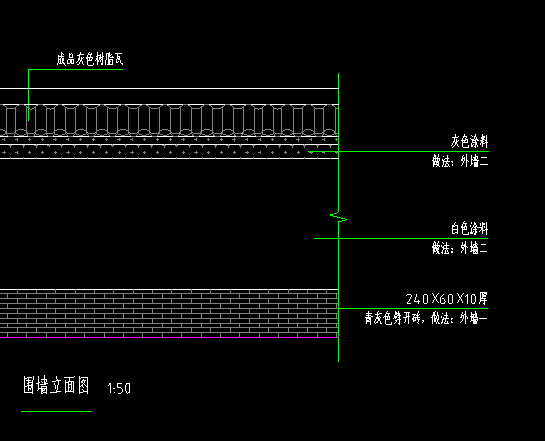Select the 灰色涂料 label

click(x=470, y=141)
